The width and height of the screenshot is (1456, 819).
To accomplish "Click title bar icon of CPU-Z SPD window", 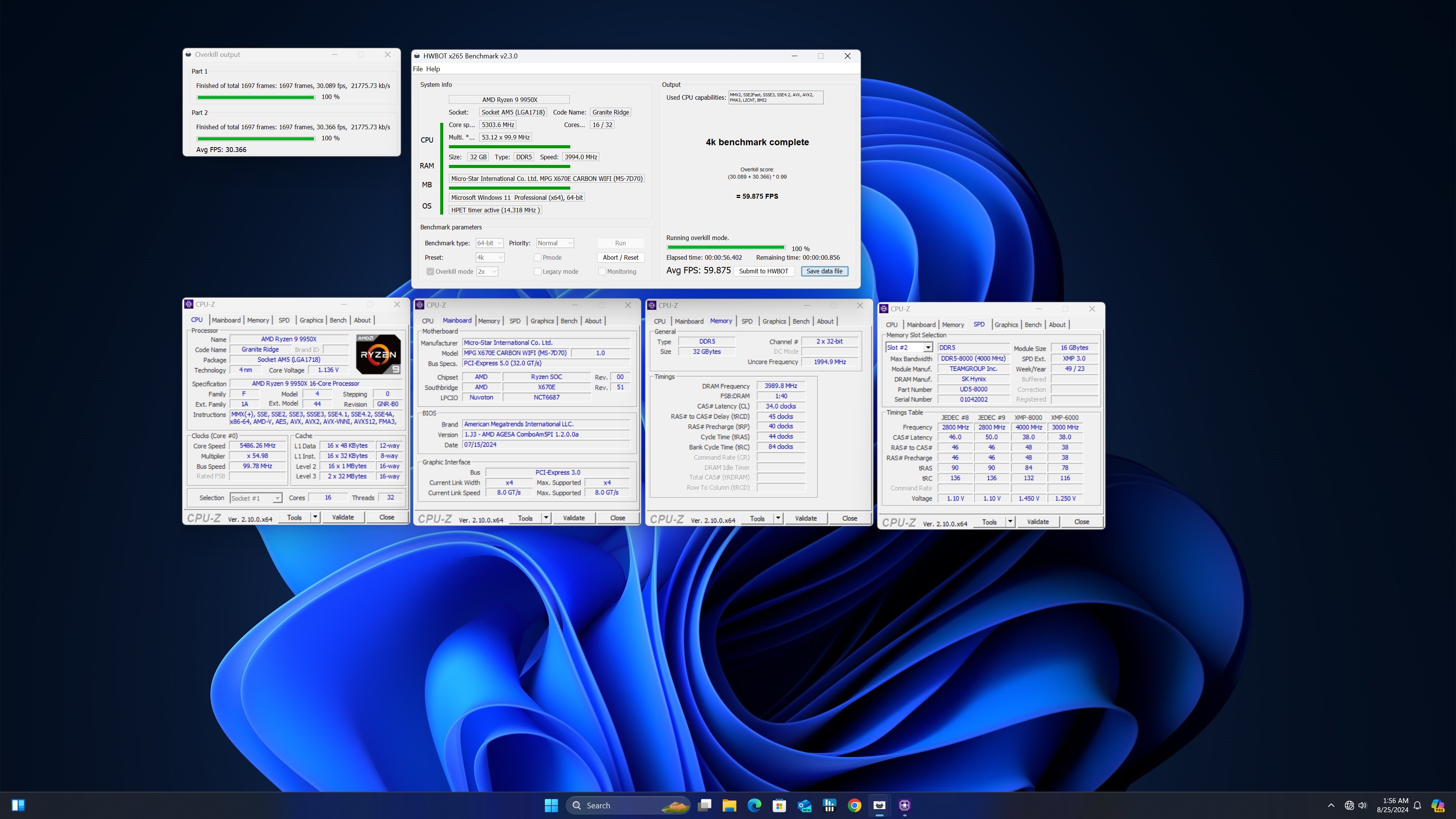I will pos(884,309).
